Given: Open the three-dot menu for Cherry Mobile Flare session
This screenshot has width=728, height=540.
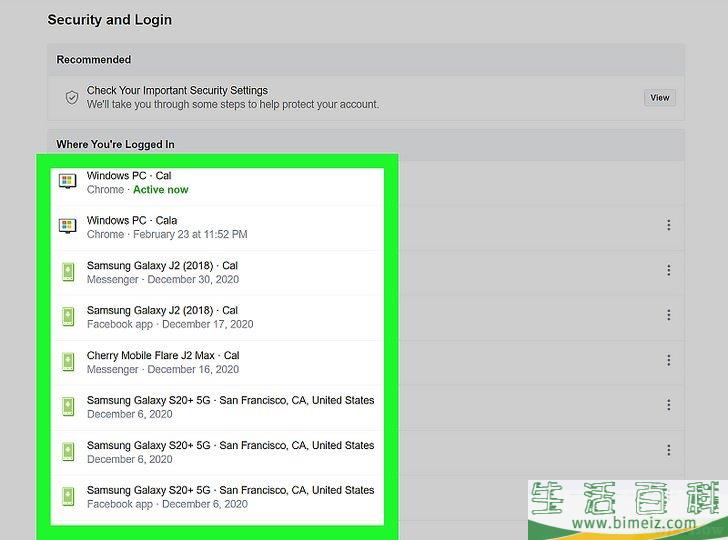Looking at the screenshot, I should 669,360.
